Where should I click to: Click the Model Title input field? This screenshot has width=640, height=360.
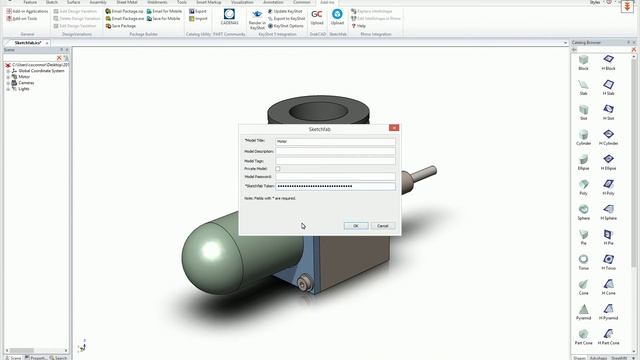point(336,142)
